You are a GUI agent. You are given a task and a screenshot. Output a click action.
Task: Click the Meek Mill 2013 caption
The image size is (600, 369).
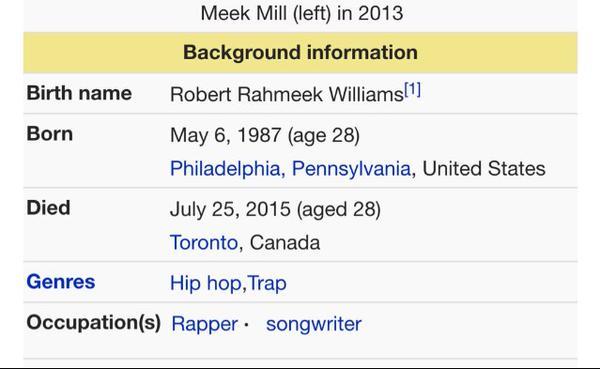tap(302, 13)
